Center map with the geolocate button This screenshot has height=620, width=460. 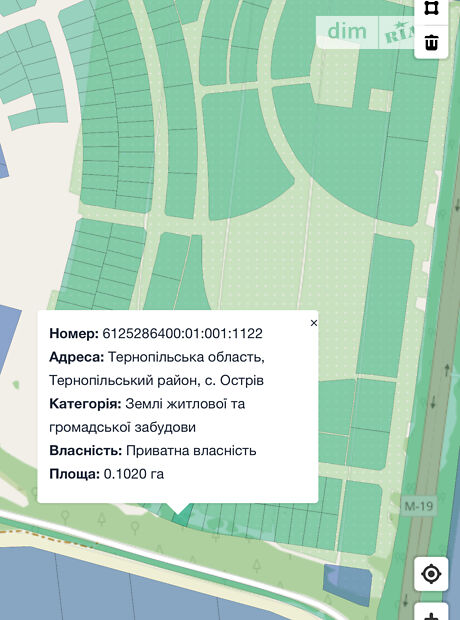click(431, 574)
